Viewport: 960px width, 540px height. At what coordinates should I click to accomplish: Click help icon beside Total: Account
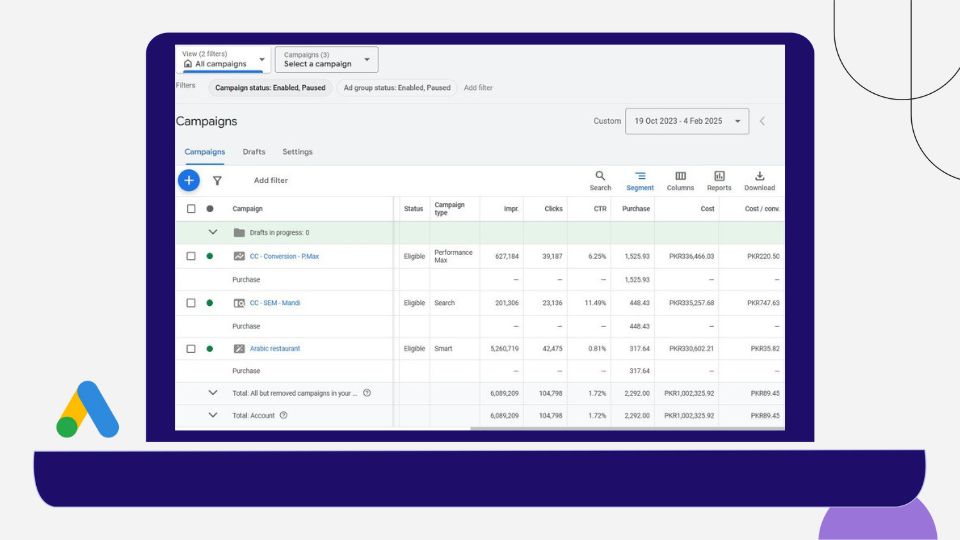pyautogui.click(x=284, y=415)
